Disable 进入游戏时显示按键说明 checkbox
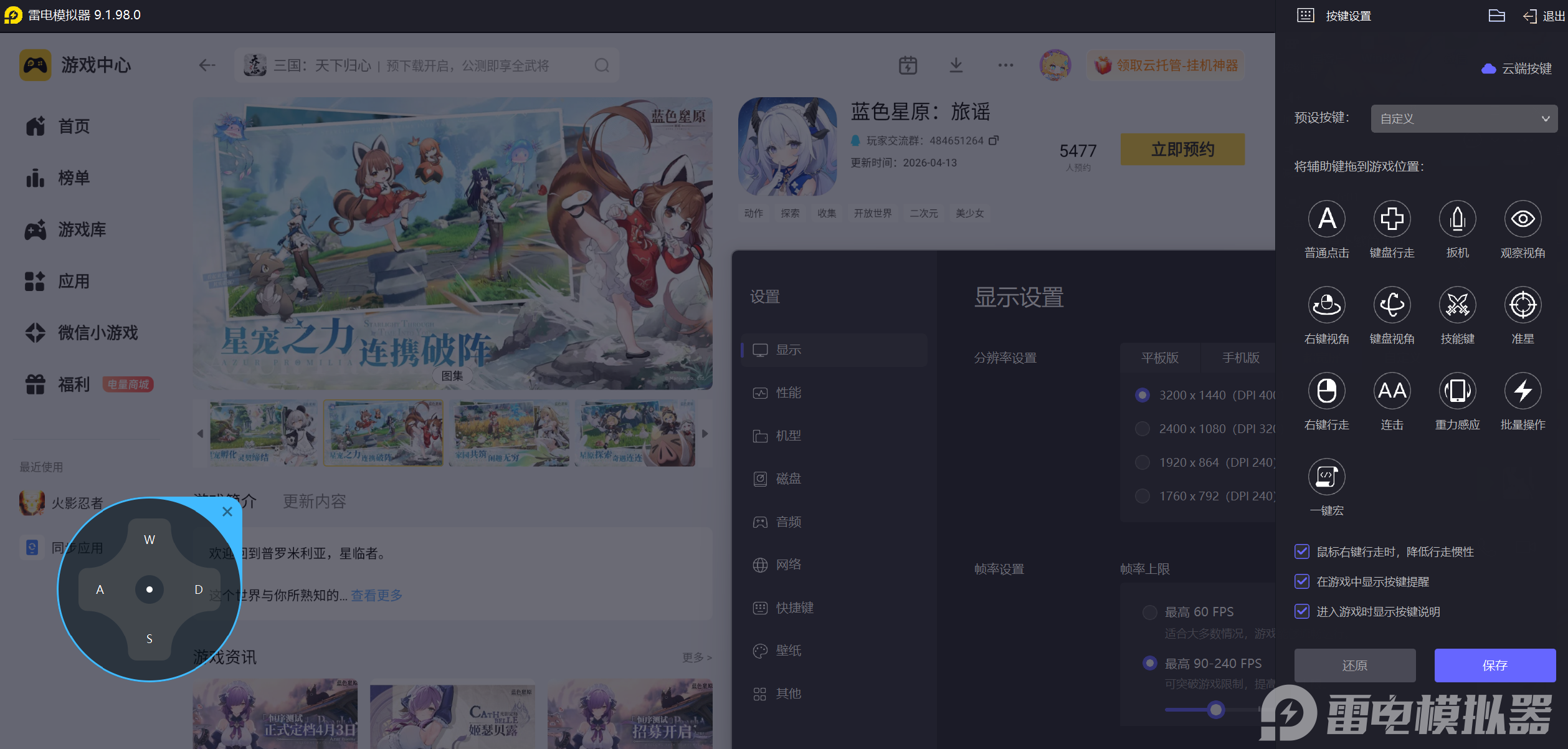This screenshot has height=749, width=1568. tap(1302, 611)
